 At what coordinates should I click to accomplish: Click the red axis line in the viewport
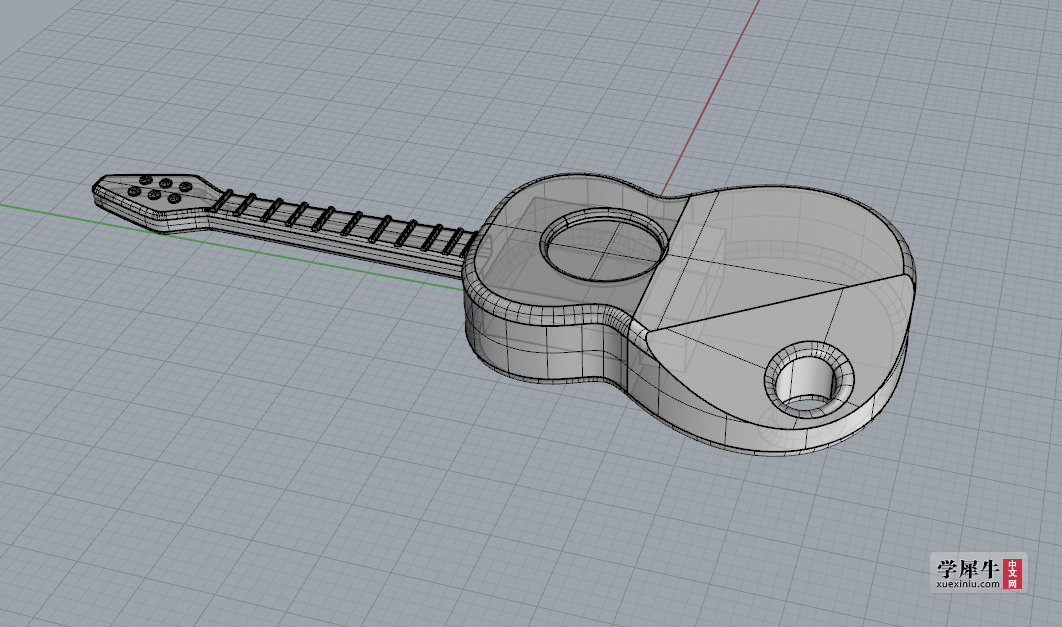(710, 98)
